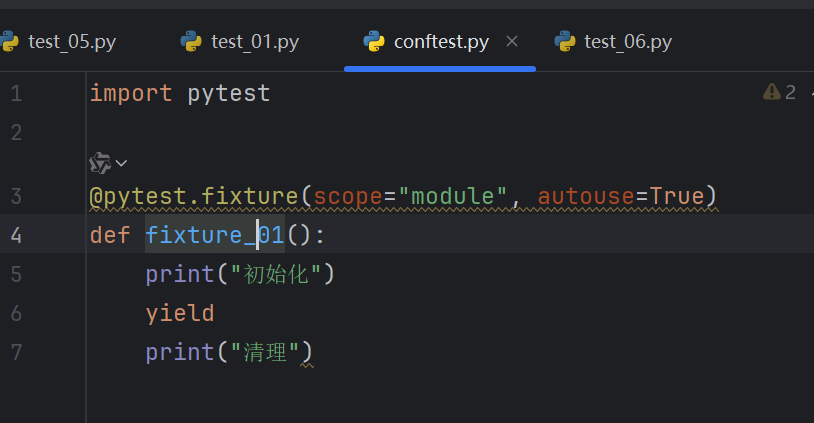Click the warning triangle inspection icon

click(771, 92)
